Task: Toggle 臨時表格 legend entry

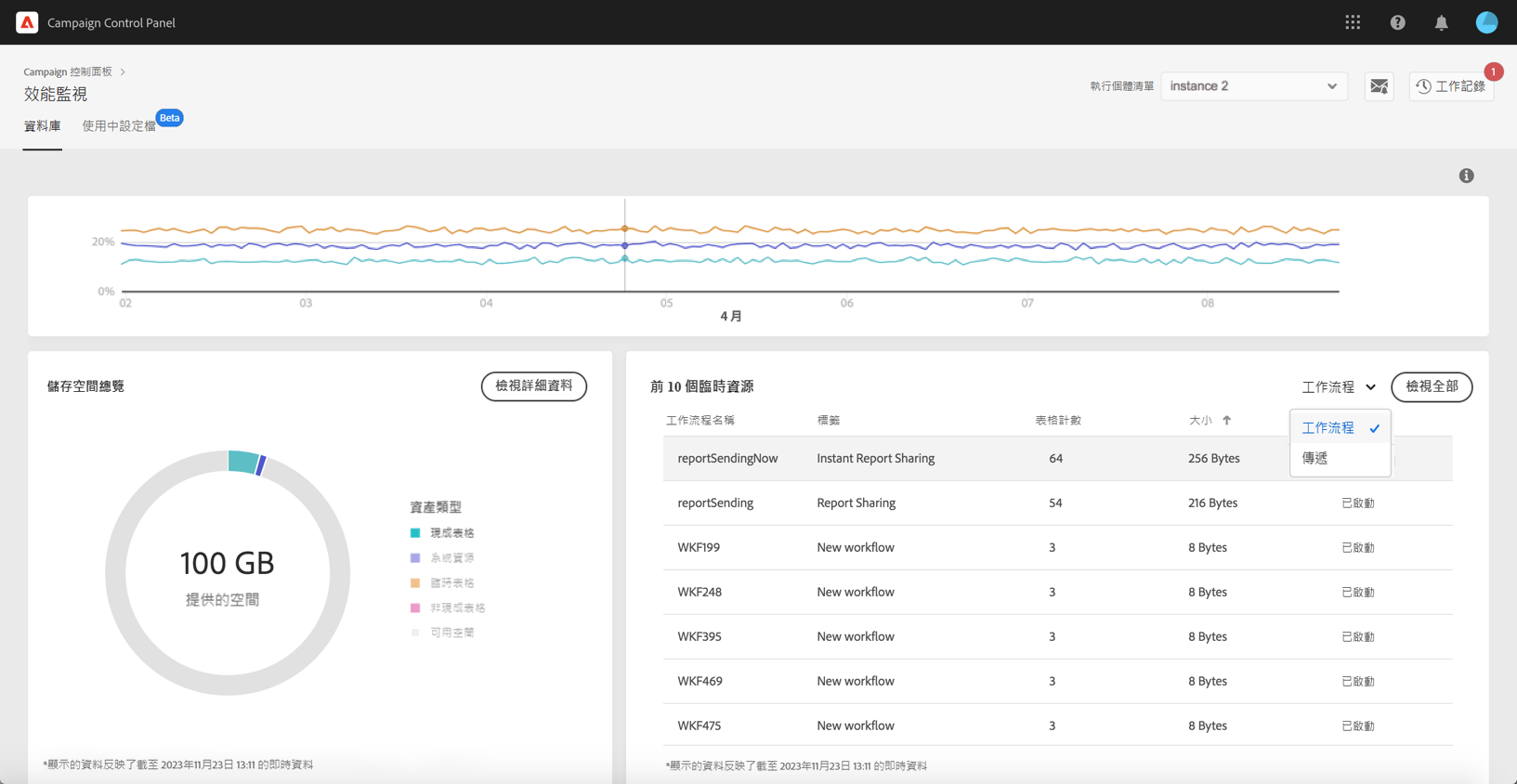Action: (442, 583)
